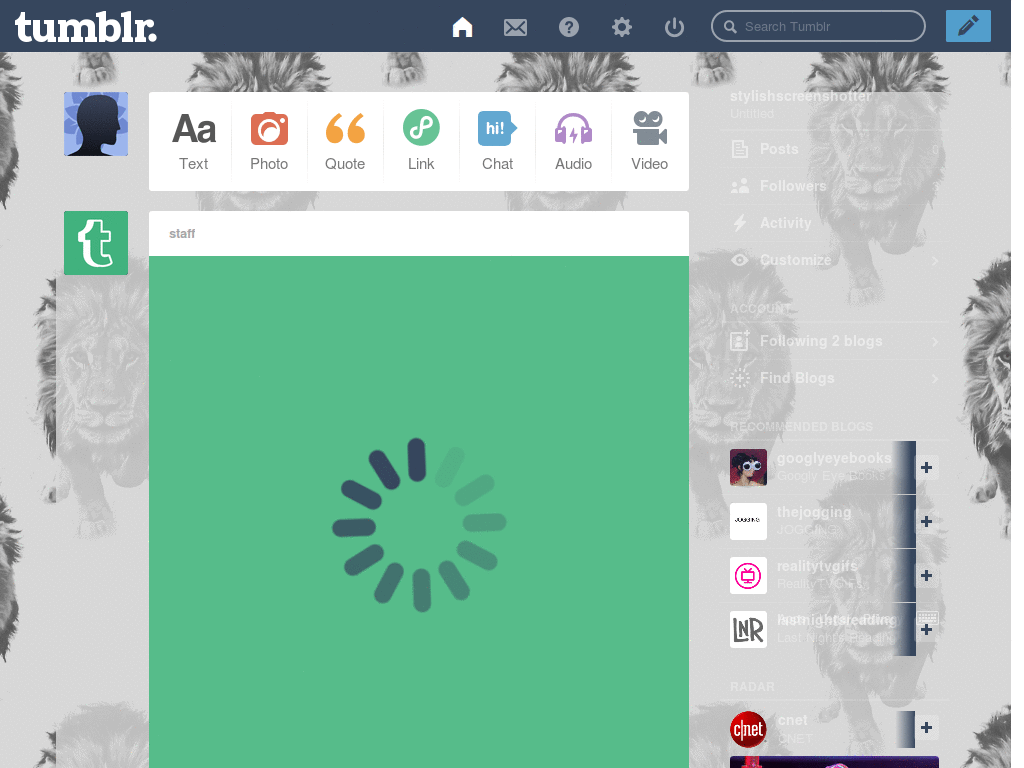The width and height of the screenshot is (1024, 768).
Task: Follow cnet with plus button
Action: pyautogui.click(x=926, y=728)
